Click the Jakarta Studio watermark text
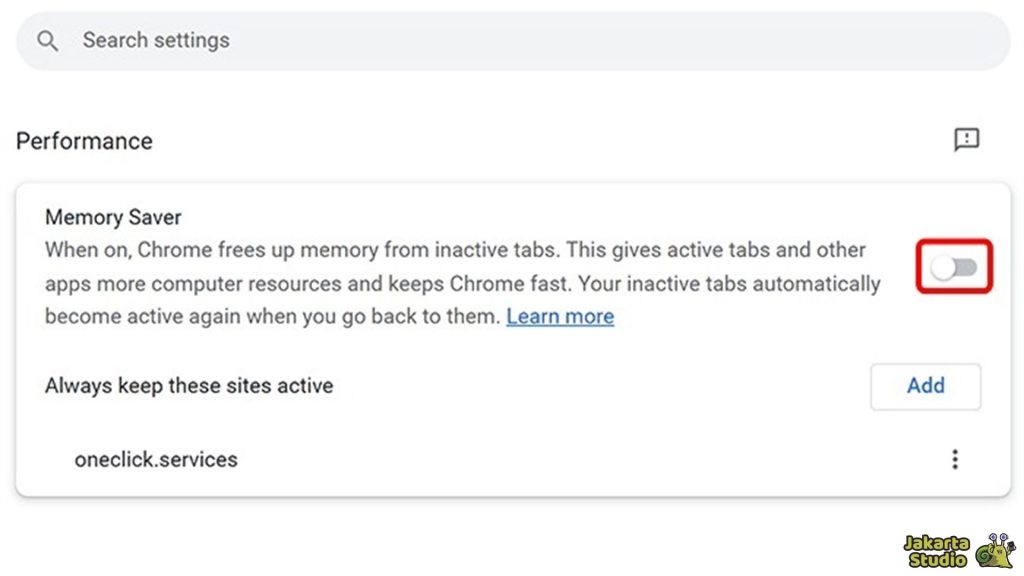Screen dimensions: 1024x576 click(x=936, y=551)
